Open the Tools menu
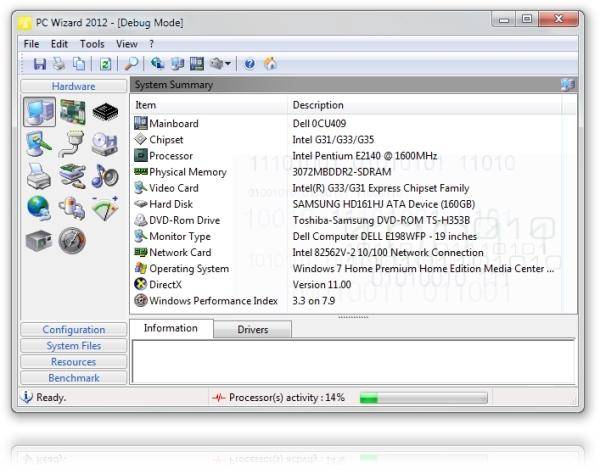 click(92, 44)
